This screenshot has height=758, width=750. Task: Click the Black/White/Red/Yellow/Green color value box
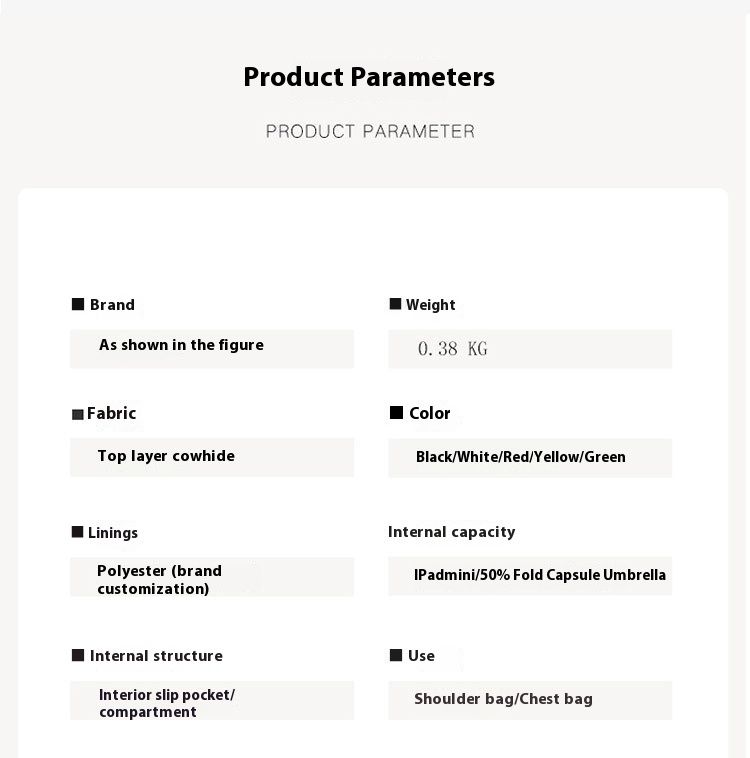529,457
